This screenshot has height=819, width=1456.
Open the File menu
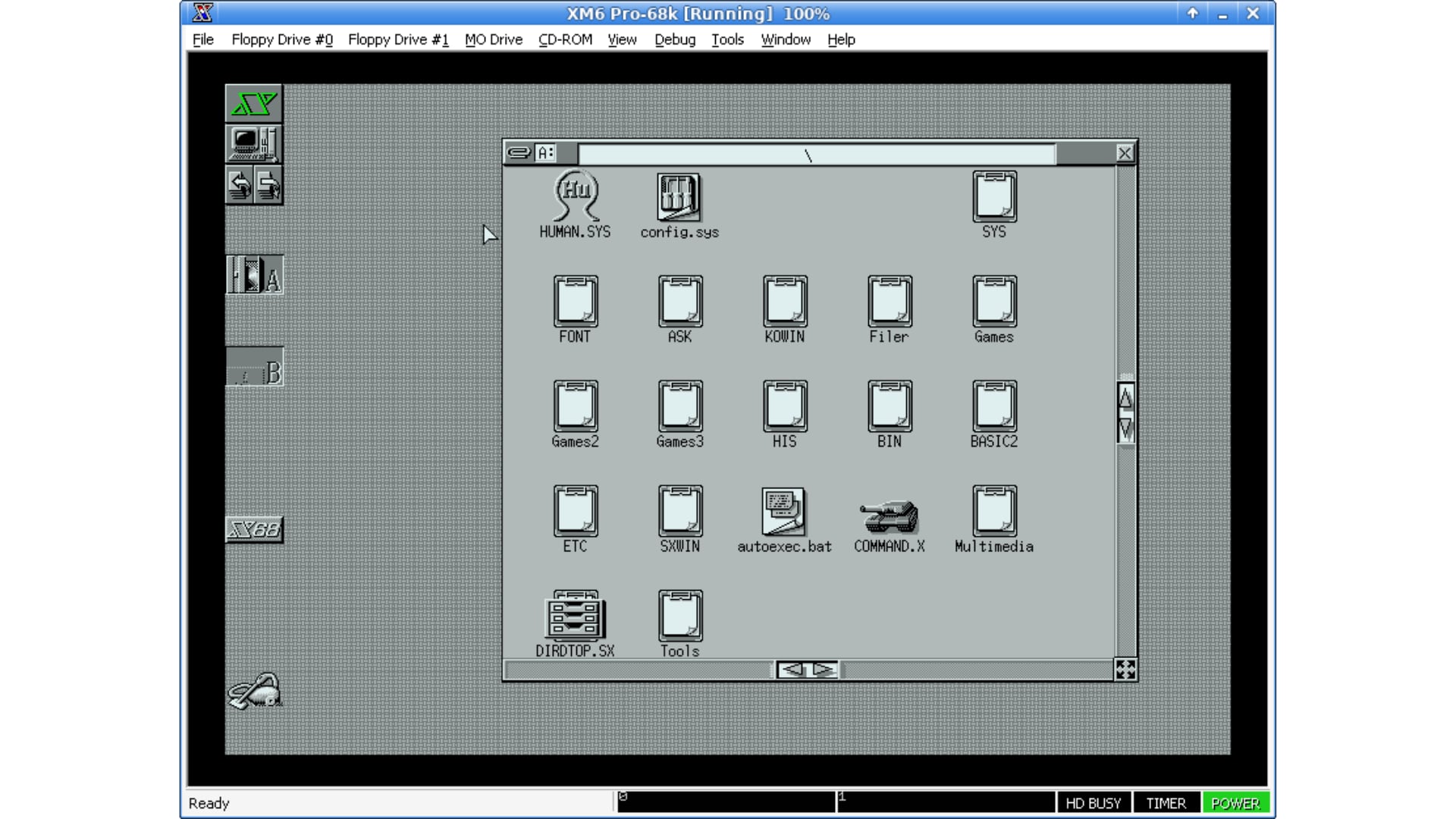point(202,39)
